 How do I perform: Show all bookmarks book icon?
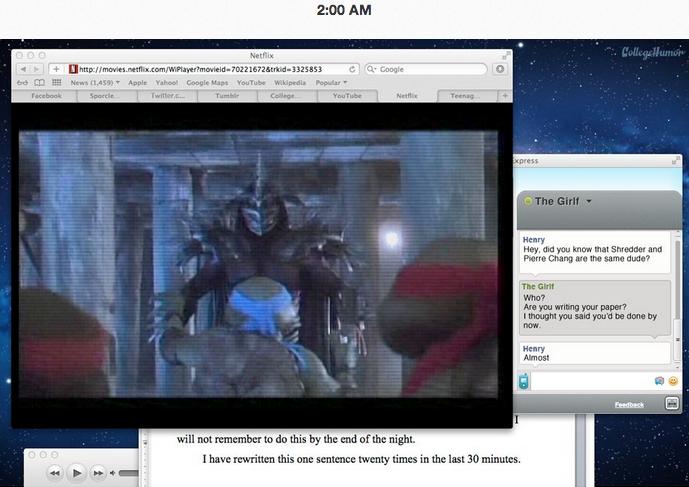click(x=38, y=83)
